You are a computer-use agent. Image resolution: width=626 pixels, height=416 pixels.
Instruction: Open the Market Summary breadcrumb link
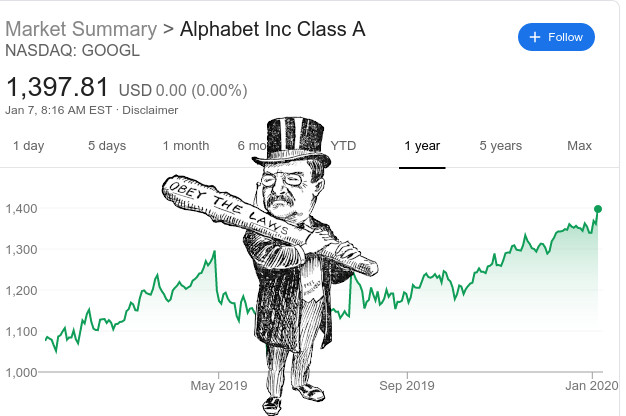click(81, 29)
